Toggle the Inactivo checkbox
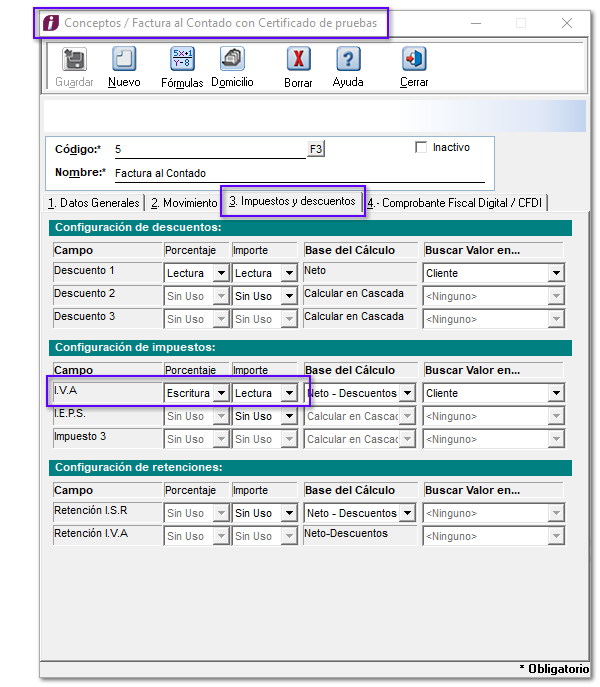The width and height of the screenshot is (600, 687). tap(421, 147)
